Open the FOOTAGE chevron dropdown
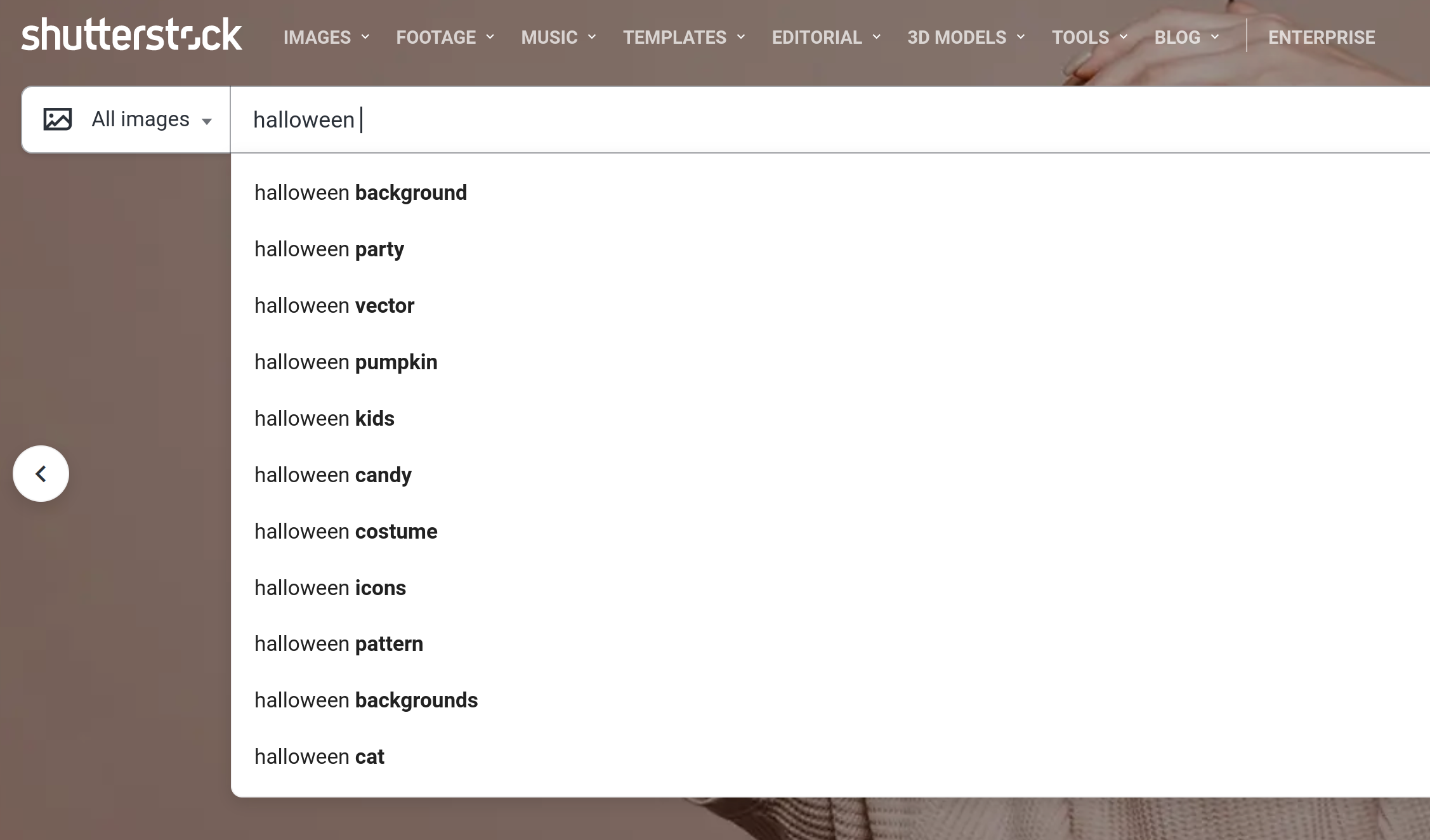The image size is (1430, 840). pyautogui.click(x=490, y=37)
